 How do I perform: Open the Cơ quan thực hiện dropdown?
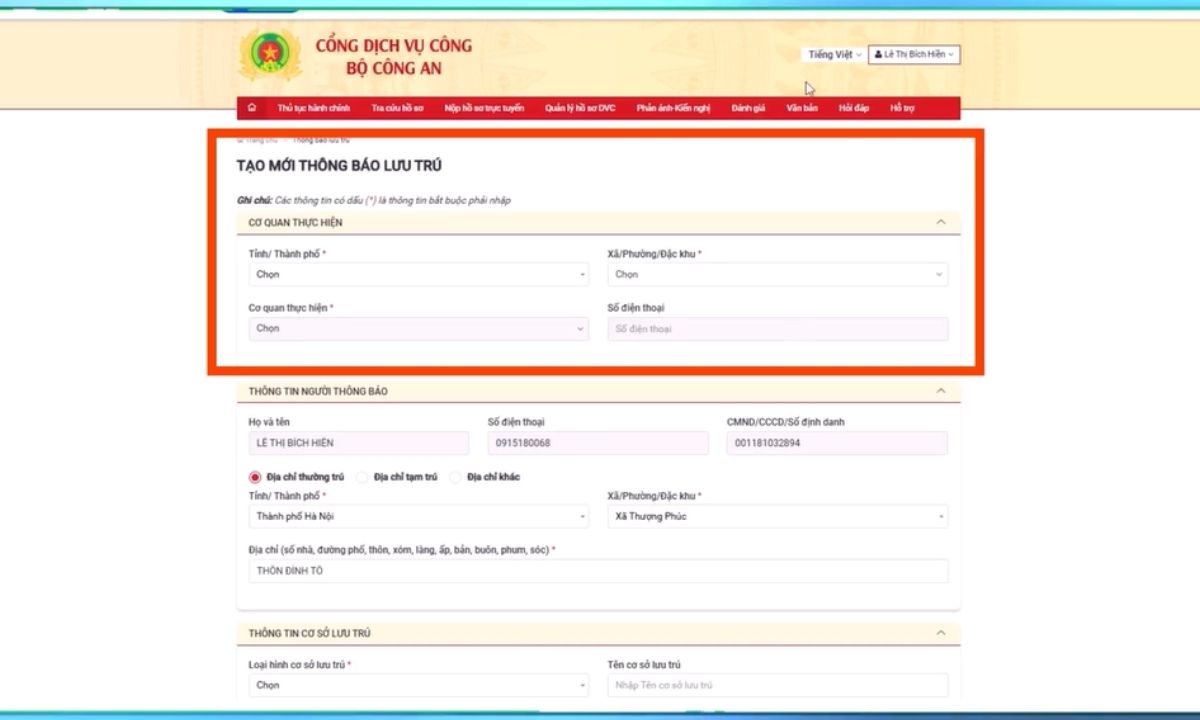point(419,328)
